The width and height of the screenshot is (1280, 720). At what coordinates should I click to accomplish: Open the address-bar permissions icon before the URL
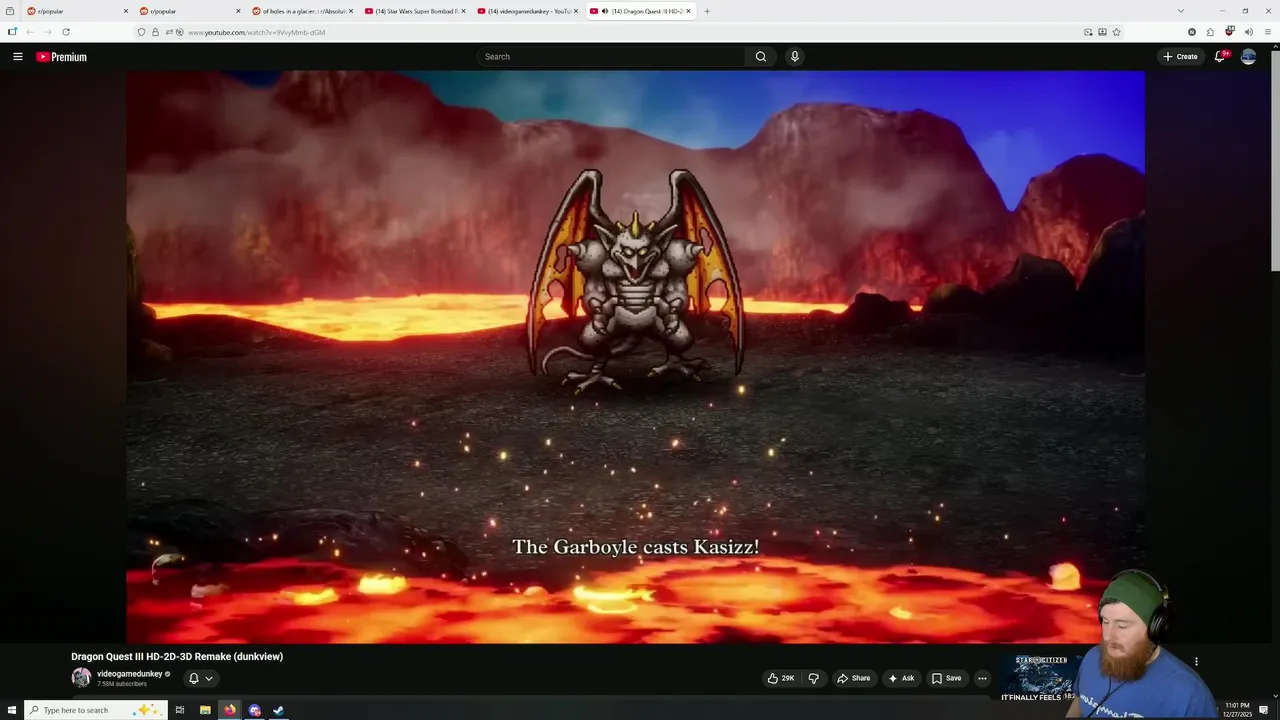click(x=168, y=32)
